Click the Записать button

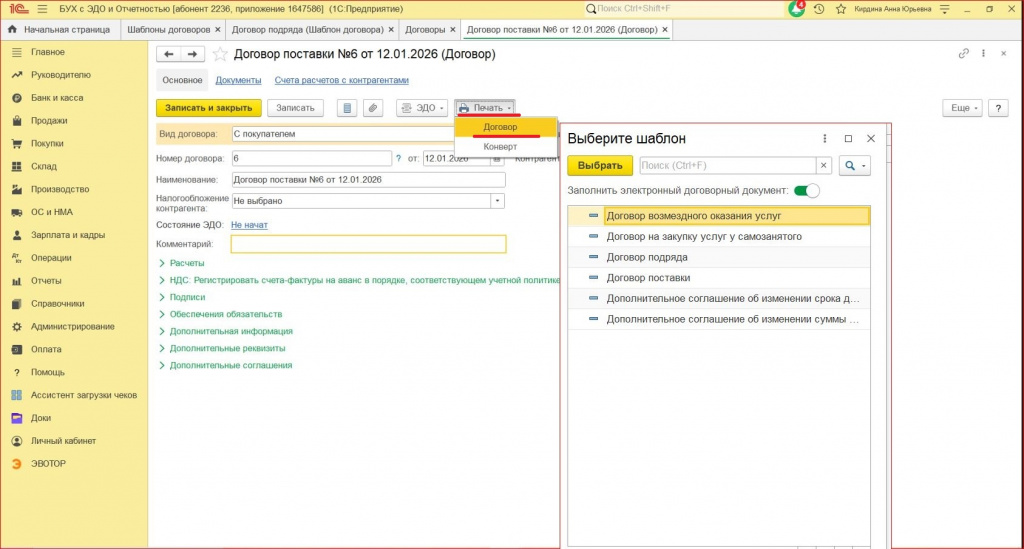coord(295,108)
